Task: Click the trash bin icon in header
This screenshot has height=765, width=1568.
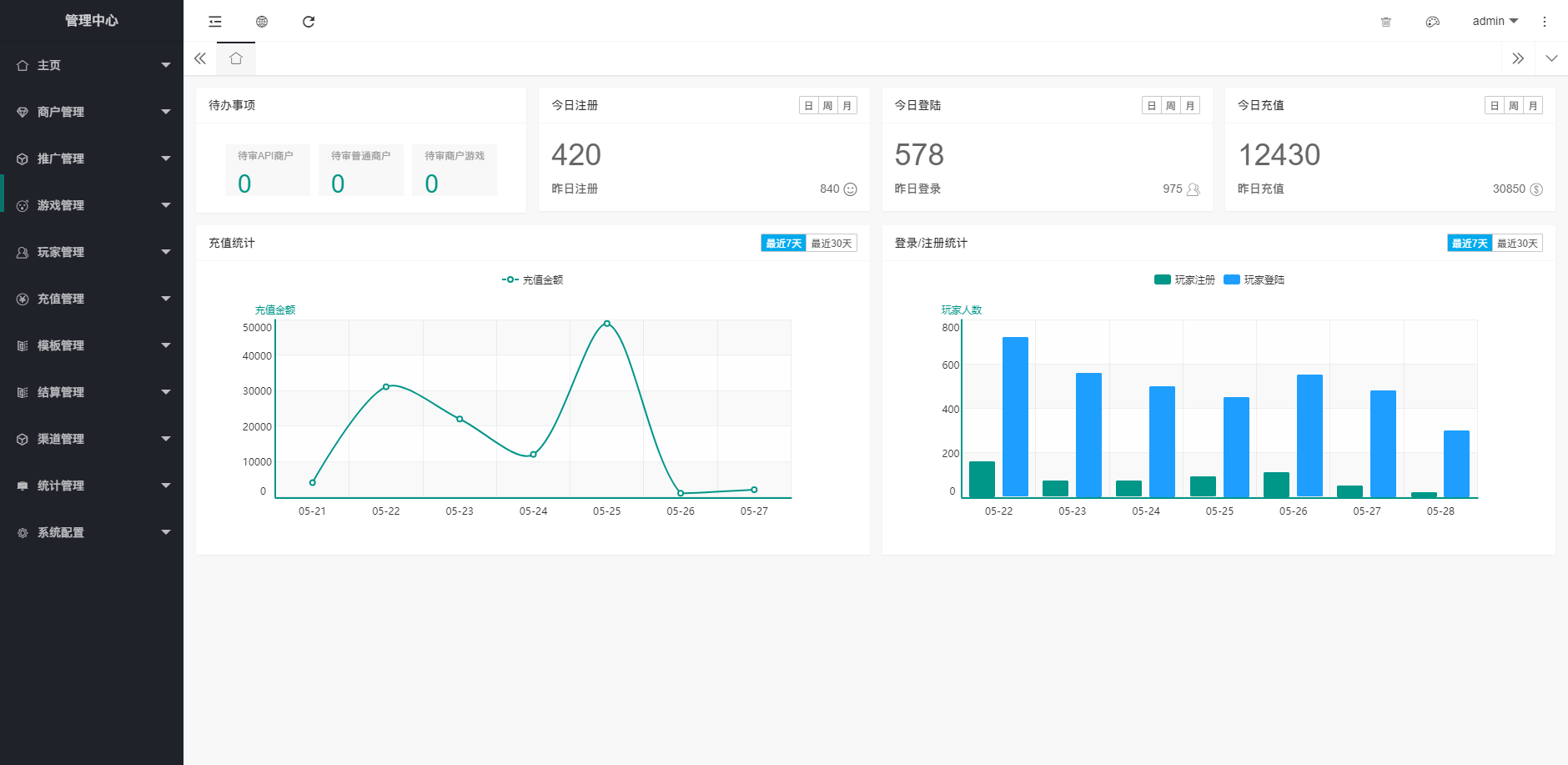Action: point(1386,22)
